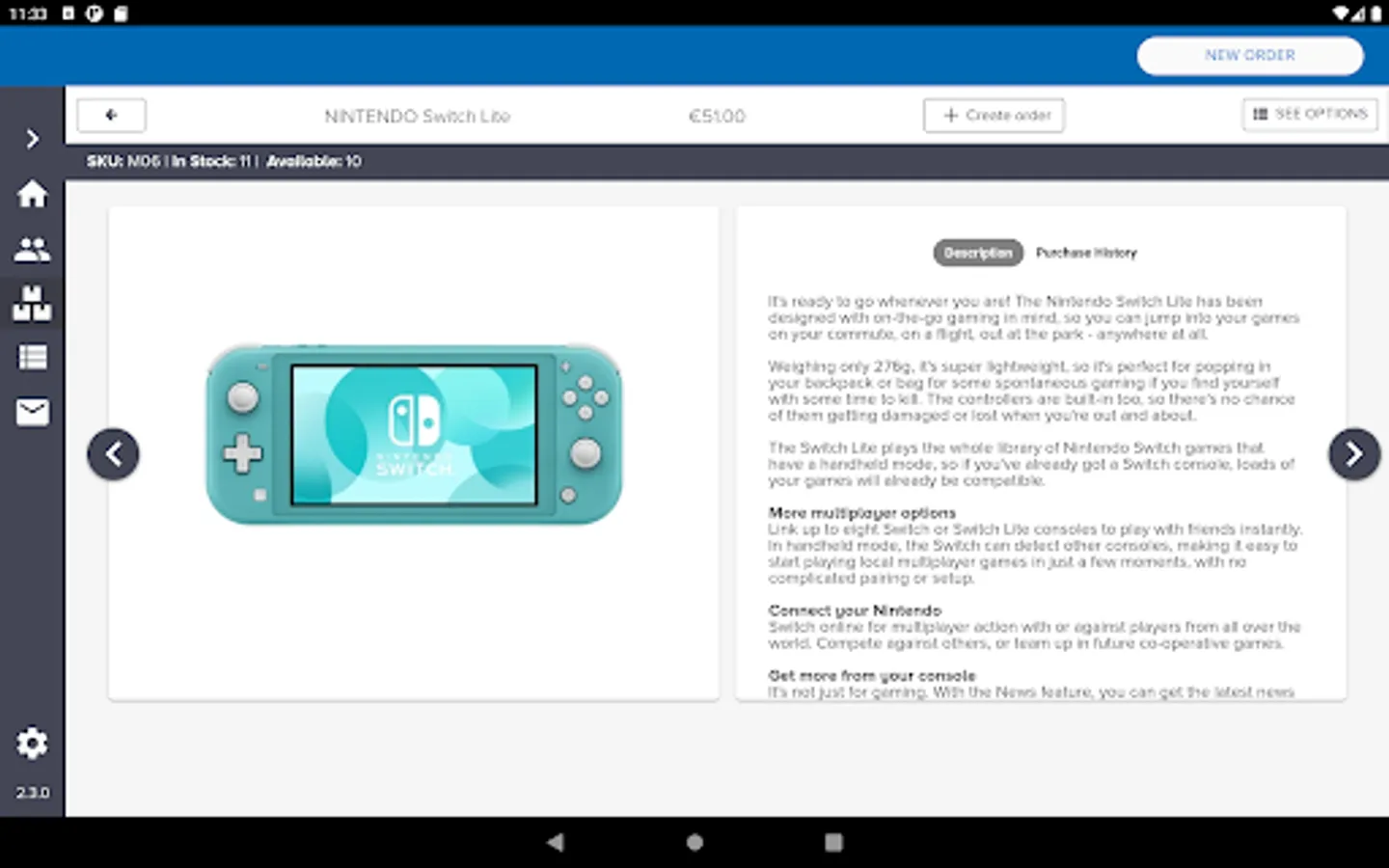Click the back arrow button

(x=112, y=115)
